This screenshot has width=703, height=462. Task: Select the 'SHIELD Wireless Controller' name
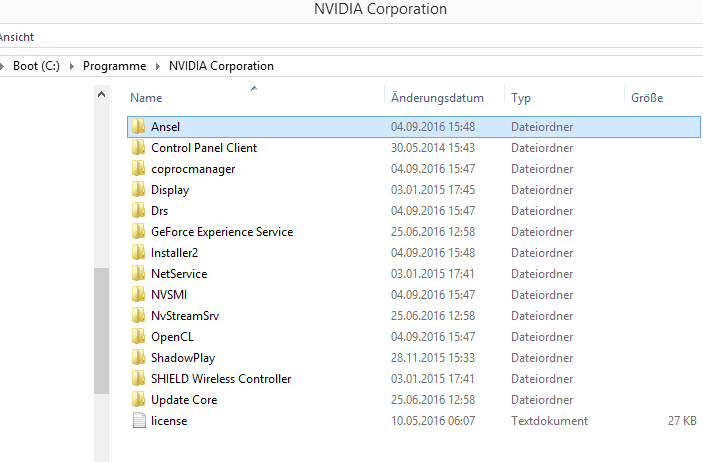pyautogui.click(x=221, y=379)
